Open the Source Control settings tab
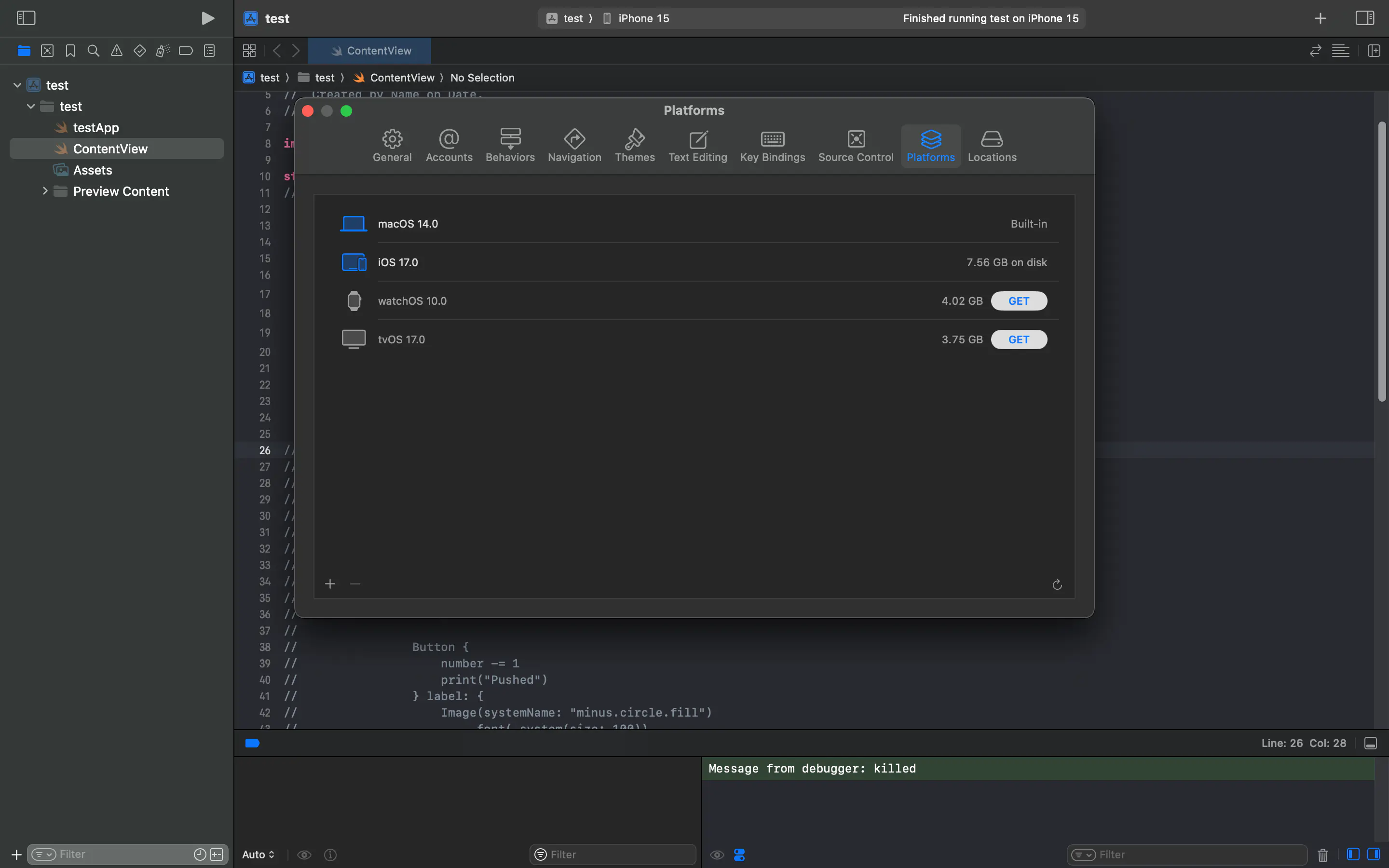Screen dimensions: 1389x868 tap(856, 146)
